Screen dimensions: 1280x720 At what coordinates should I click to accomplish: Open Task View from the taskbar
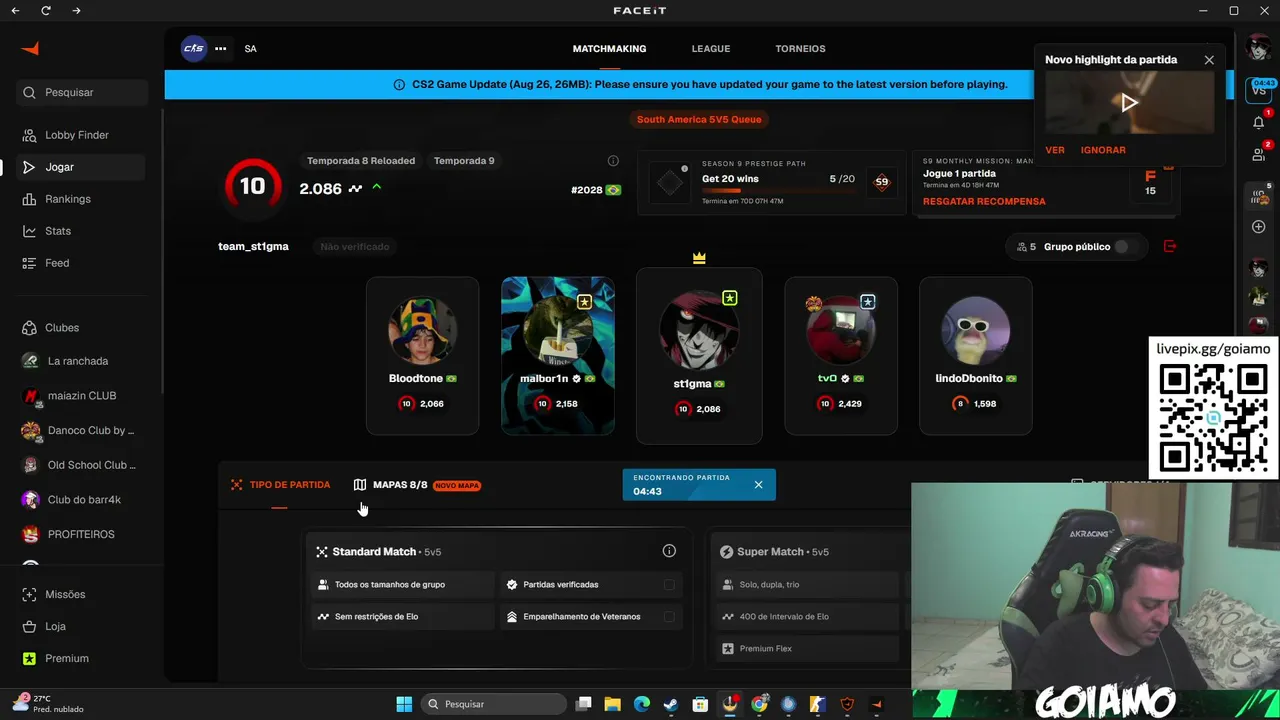click(583, 704)
